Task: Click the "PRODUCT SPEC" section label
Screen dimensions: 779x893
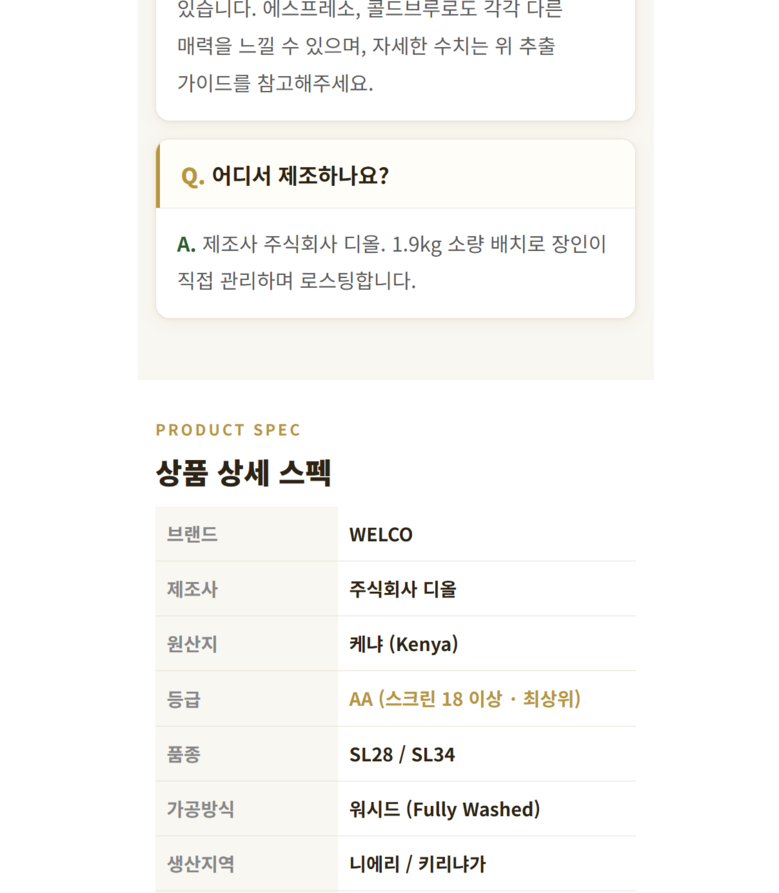Action: coord(228,430)
